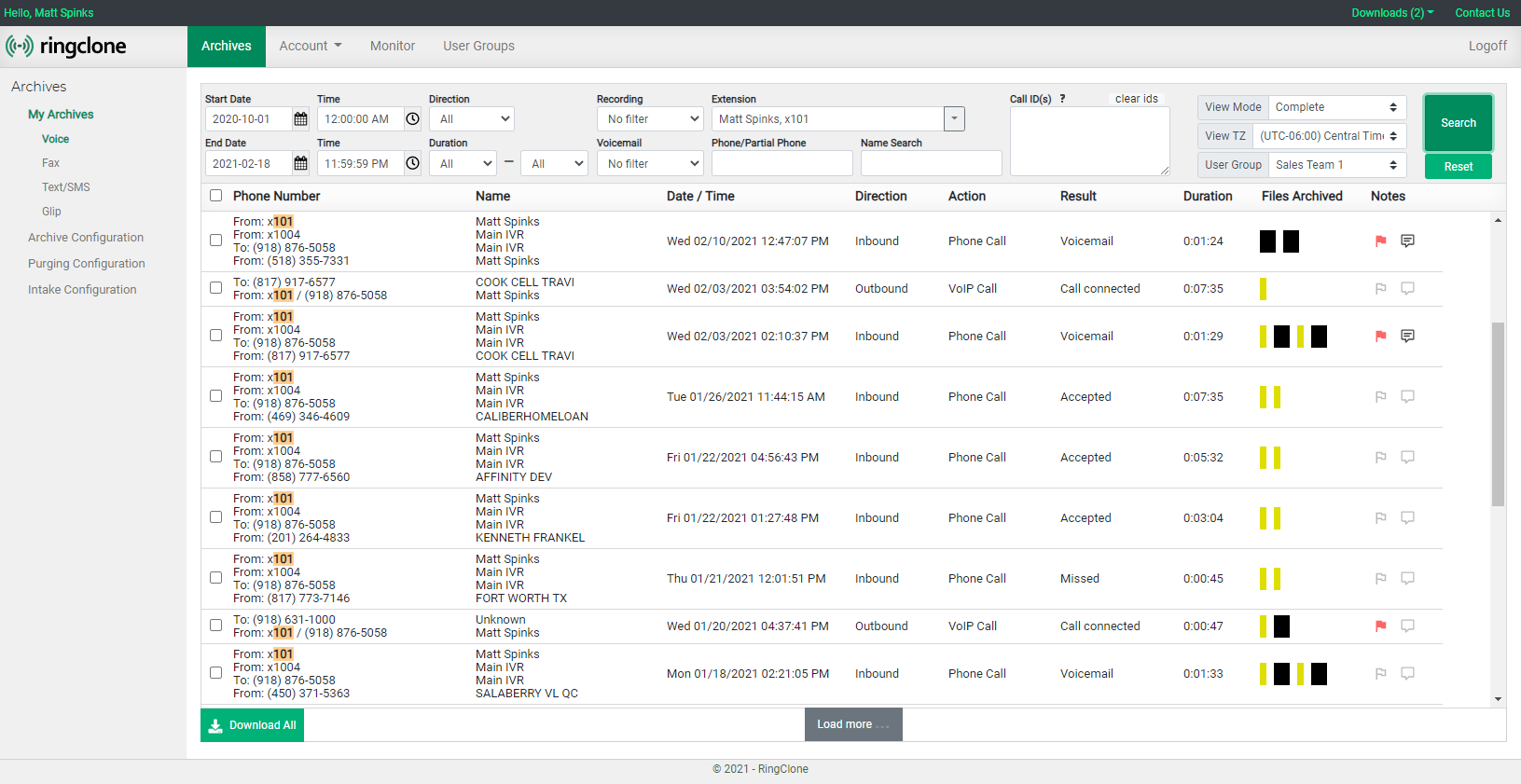Select checkbox for 02/03/2021 02:10:37 PM call
Screen dimensions: 1521x784
click(216, 336)
